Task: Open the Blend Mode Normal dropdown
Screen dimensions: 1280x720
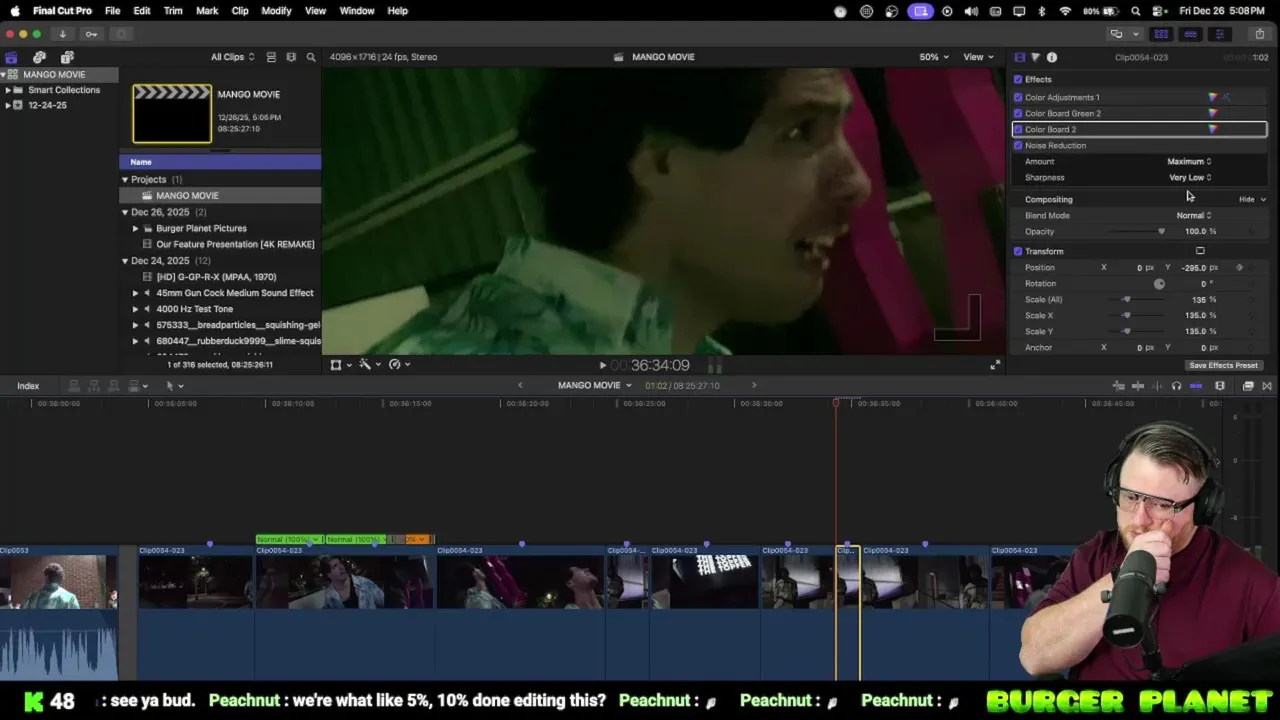Action: coord(1194,215)
